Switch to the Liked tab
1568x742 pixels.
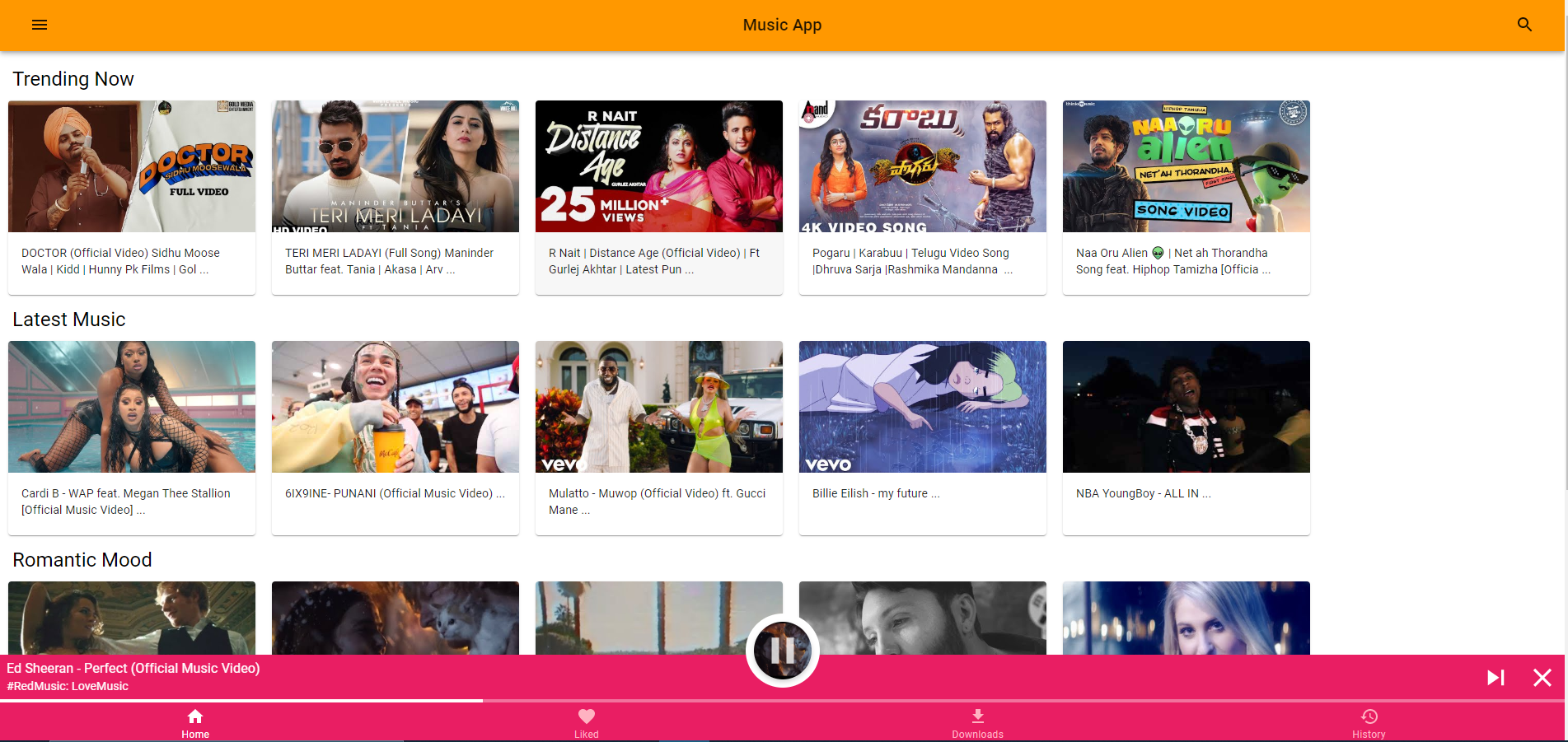(587, 723)
